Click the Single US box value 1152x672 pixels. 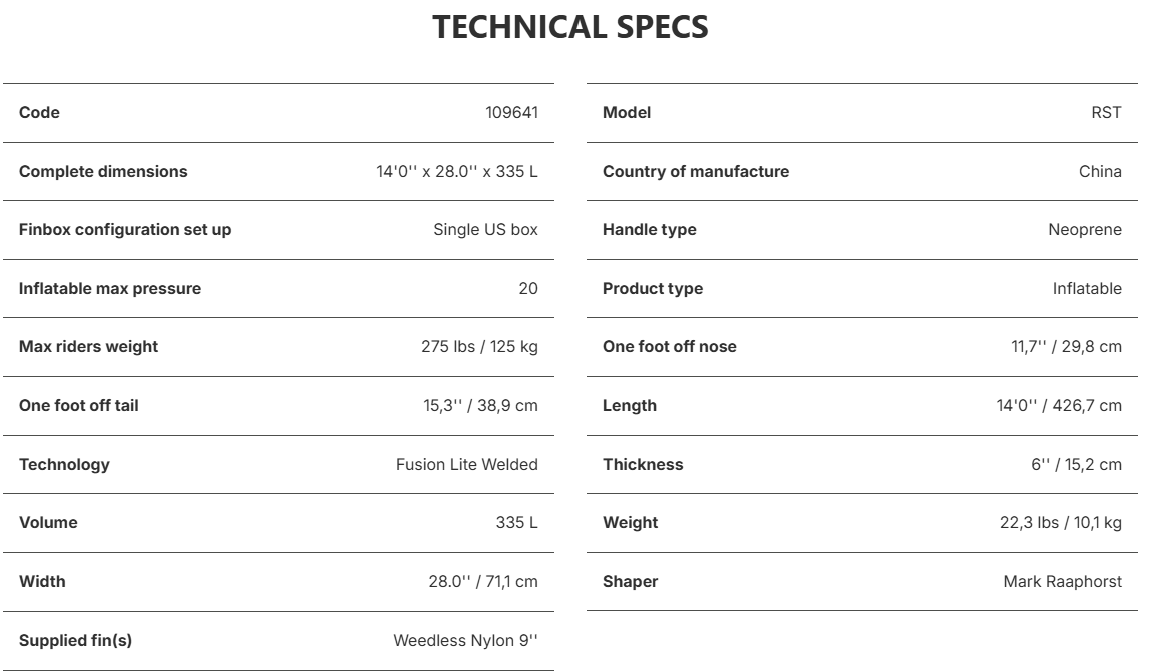pos(486,230)
